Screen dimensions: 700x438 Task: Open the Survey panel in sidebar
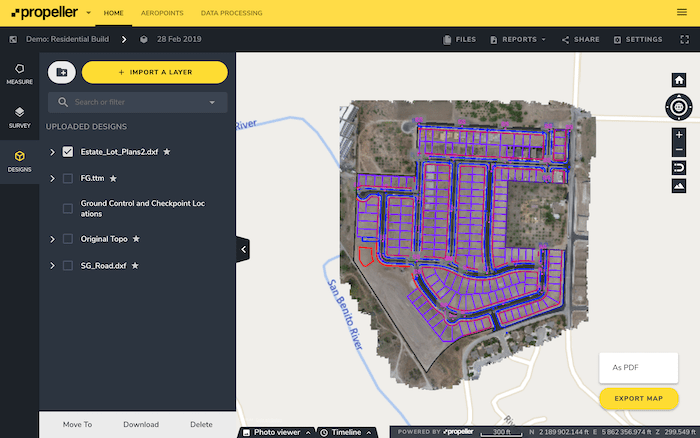point(19,116)
